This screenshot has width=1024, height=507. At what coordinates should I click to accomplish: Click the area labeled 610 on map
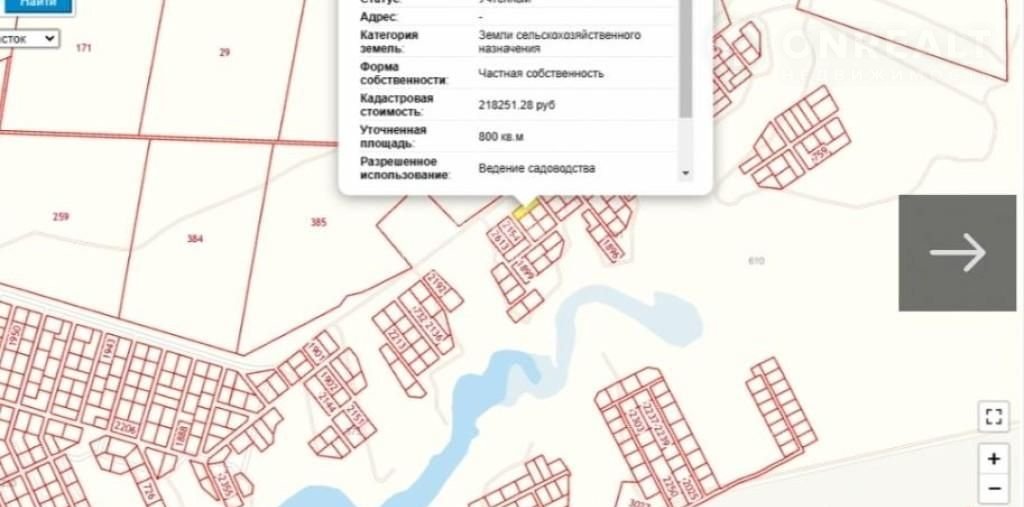point(755,261)
